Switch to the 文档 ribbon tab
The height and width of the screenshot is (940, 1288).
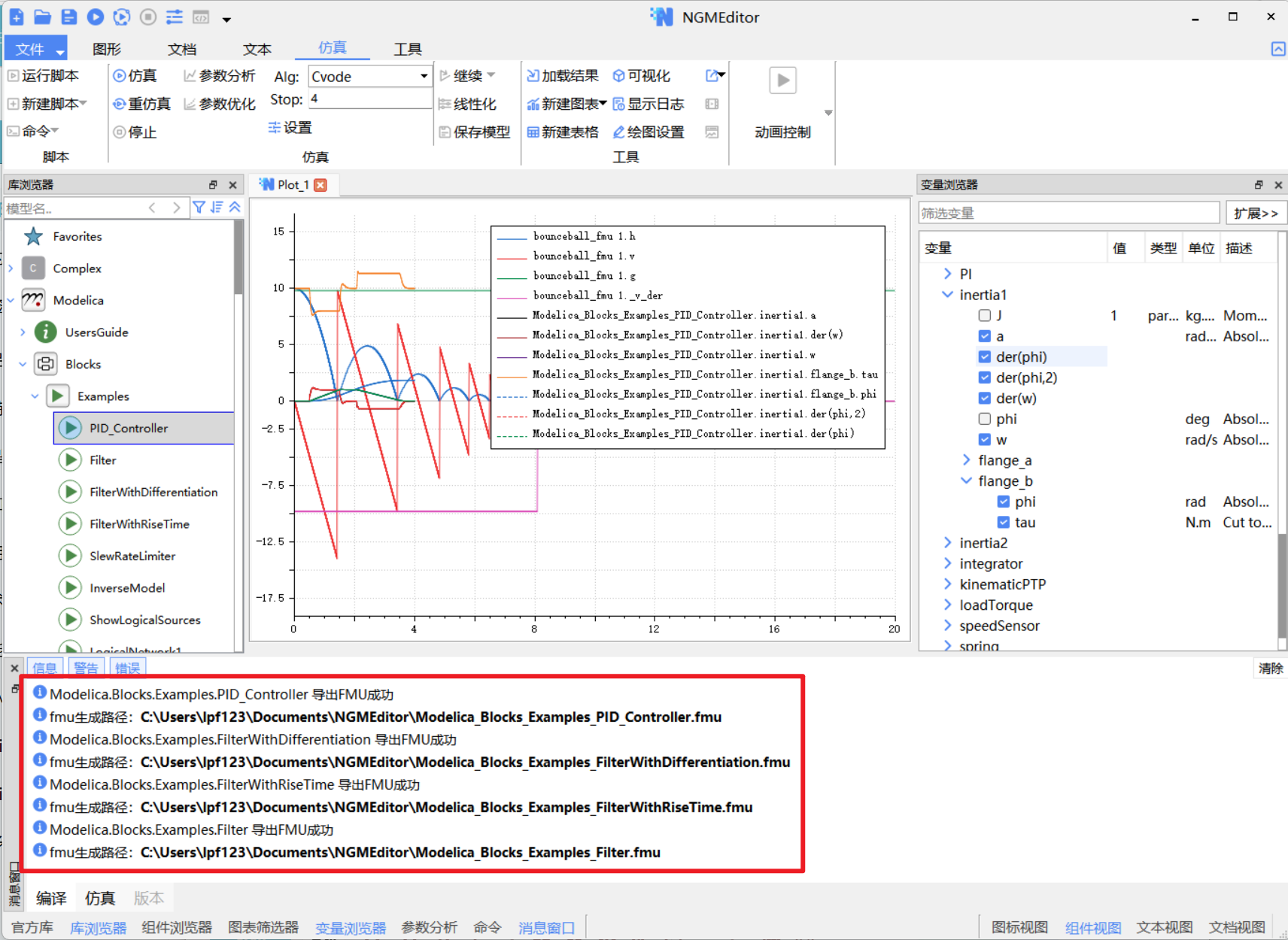(x=182, y=49)
